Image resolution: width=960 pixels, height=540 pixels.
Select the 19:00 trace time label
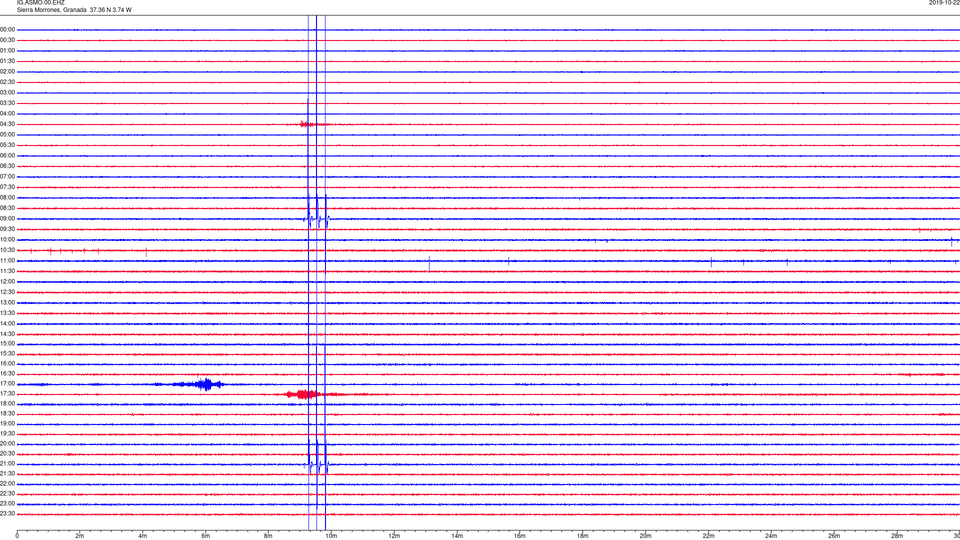pos(8,424)
